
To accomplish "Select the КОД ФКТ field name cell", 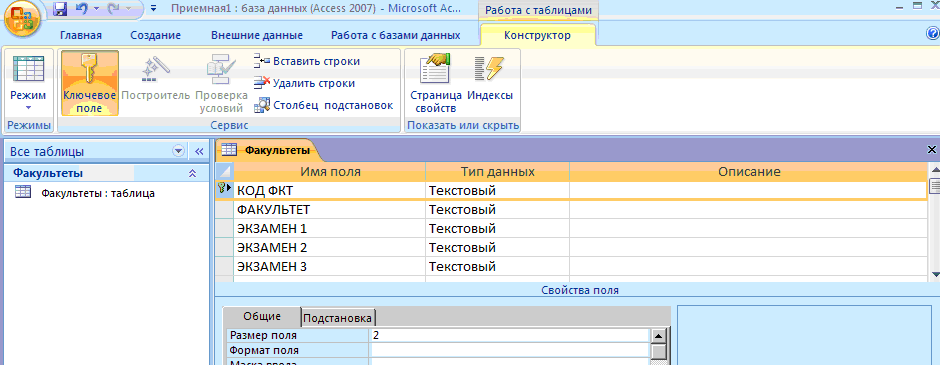I will tap(329, 191).
